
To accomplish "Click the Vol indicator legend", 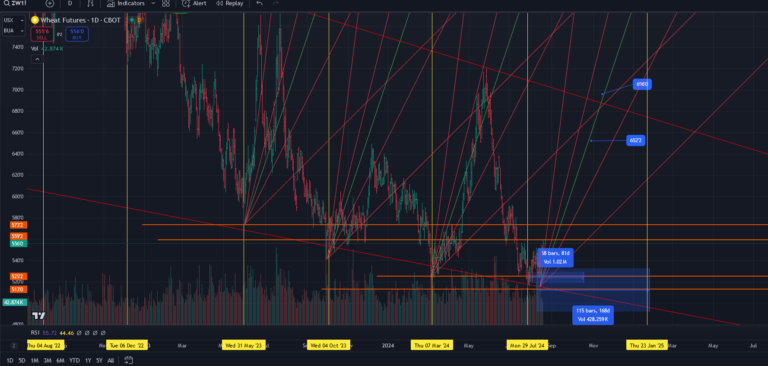I will [48, 49].
